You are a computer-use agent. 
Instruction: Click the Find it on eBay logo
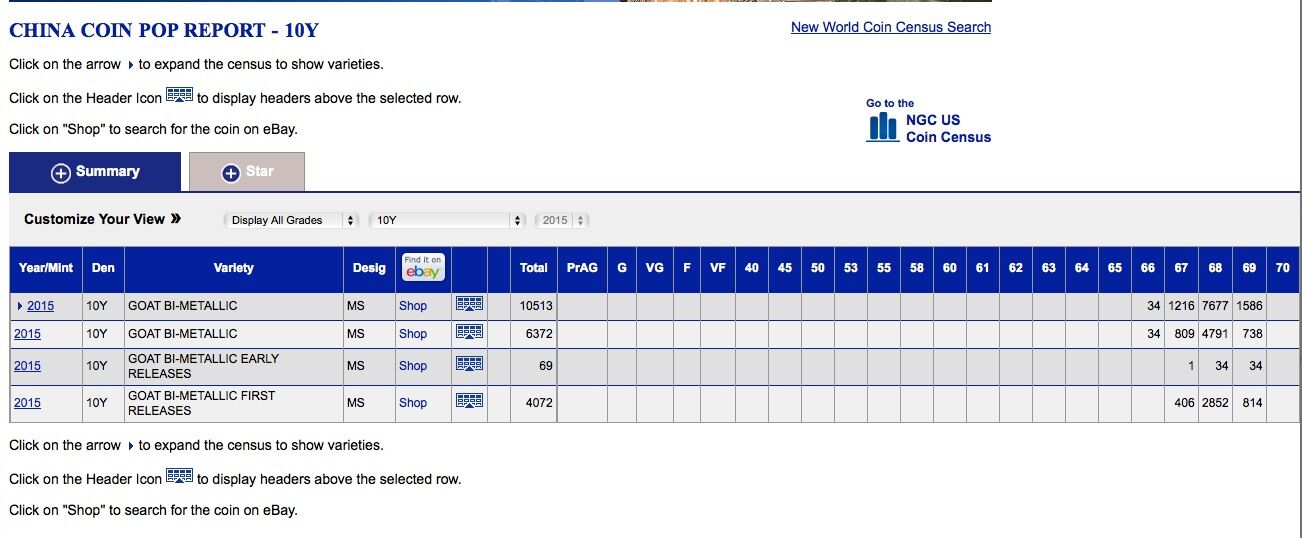tap(423, 267)
